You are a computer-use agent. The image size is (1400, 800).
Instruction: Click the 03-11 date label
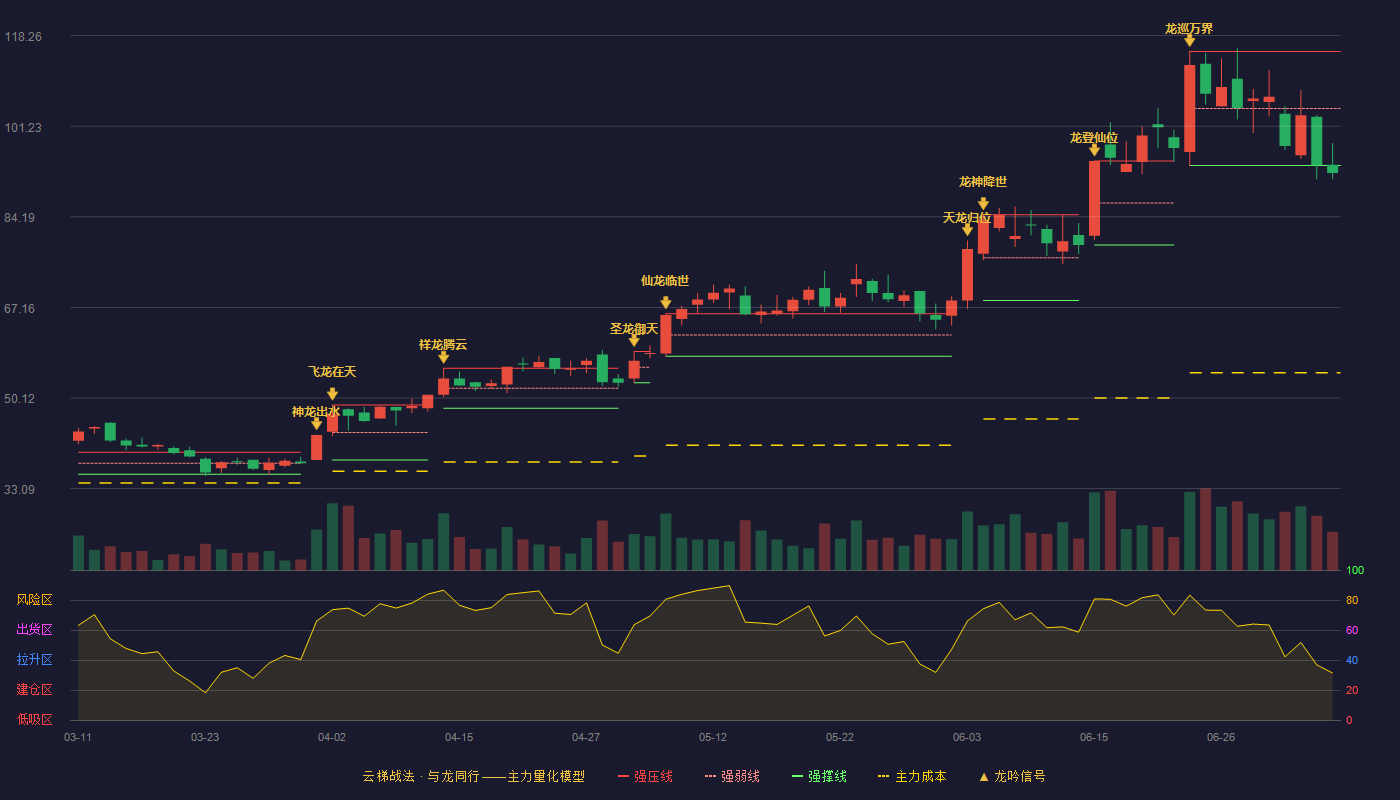78,737
